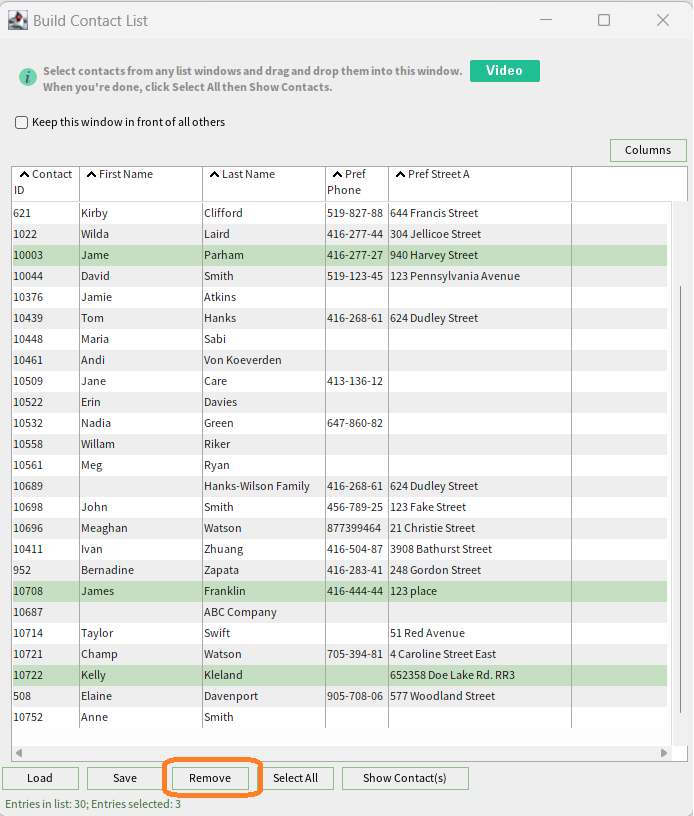This screenshot has height=816, width=694.
Task: Enable Keep this window in front checkbox
Action: (x=21, y=122)
